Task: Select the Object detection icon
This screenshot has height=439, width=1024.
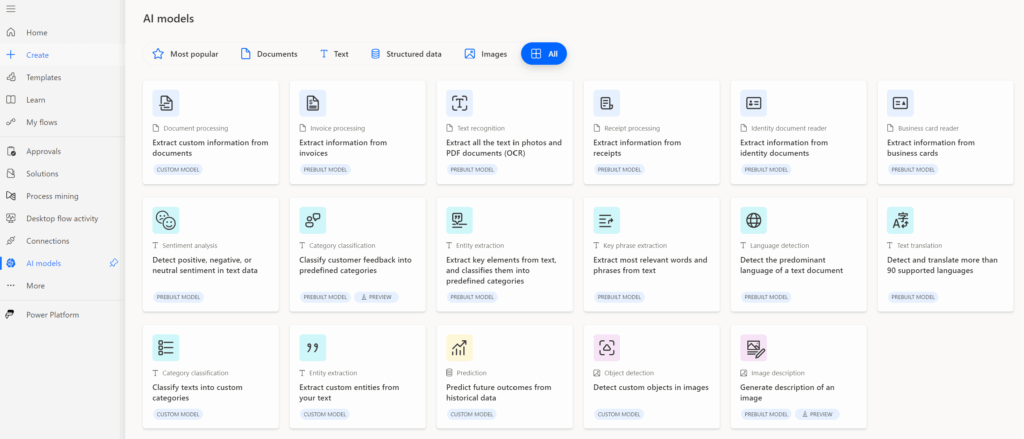Action: [x=607, y=348]
